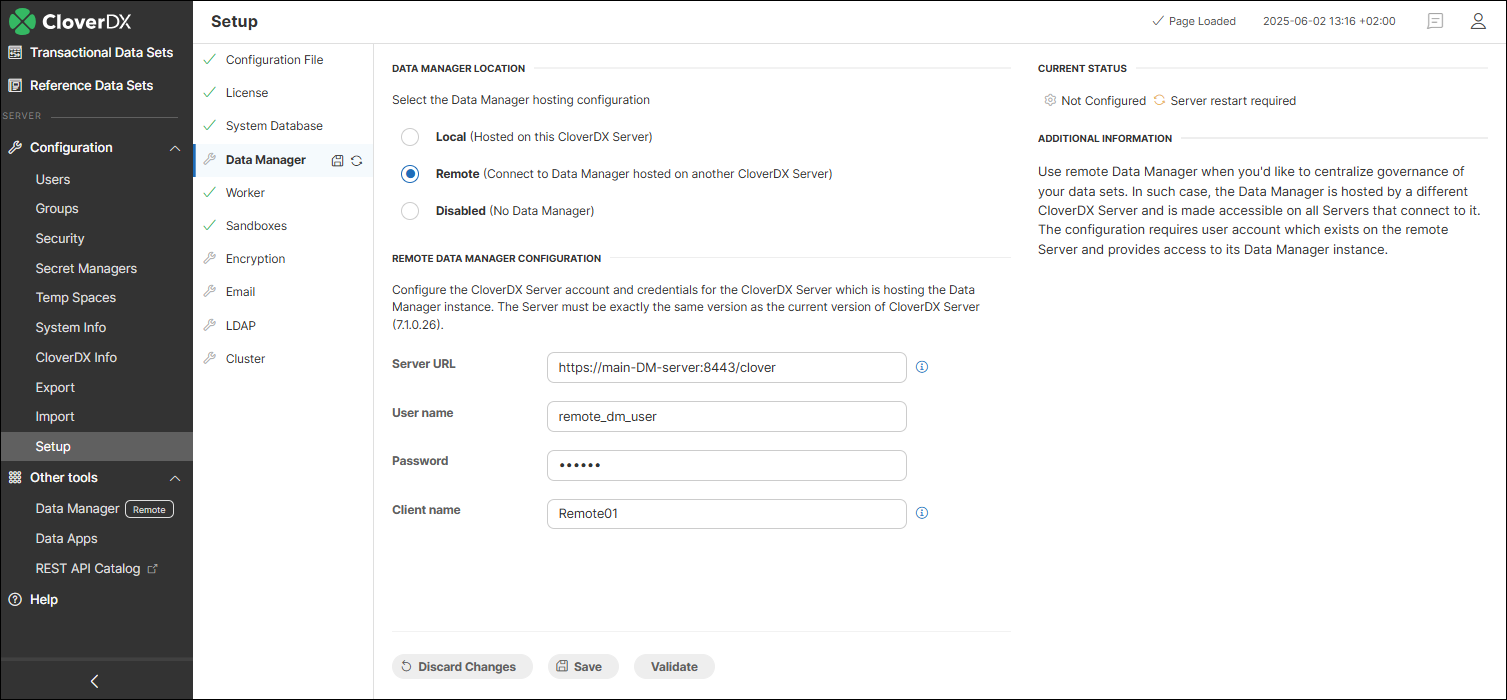The height and width of the screenshot is (700, 1507).
Task: Open the user account icon top right
Action: 1478,20
